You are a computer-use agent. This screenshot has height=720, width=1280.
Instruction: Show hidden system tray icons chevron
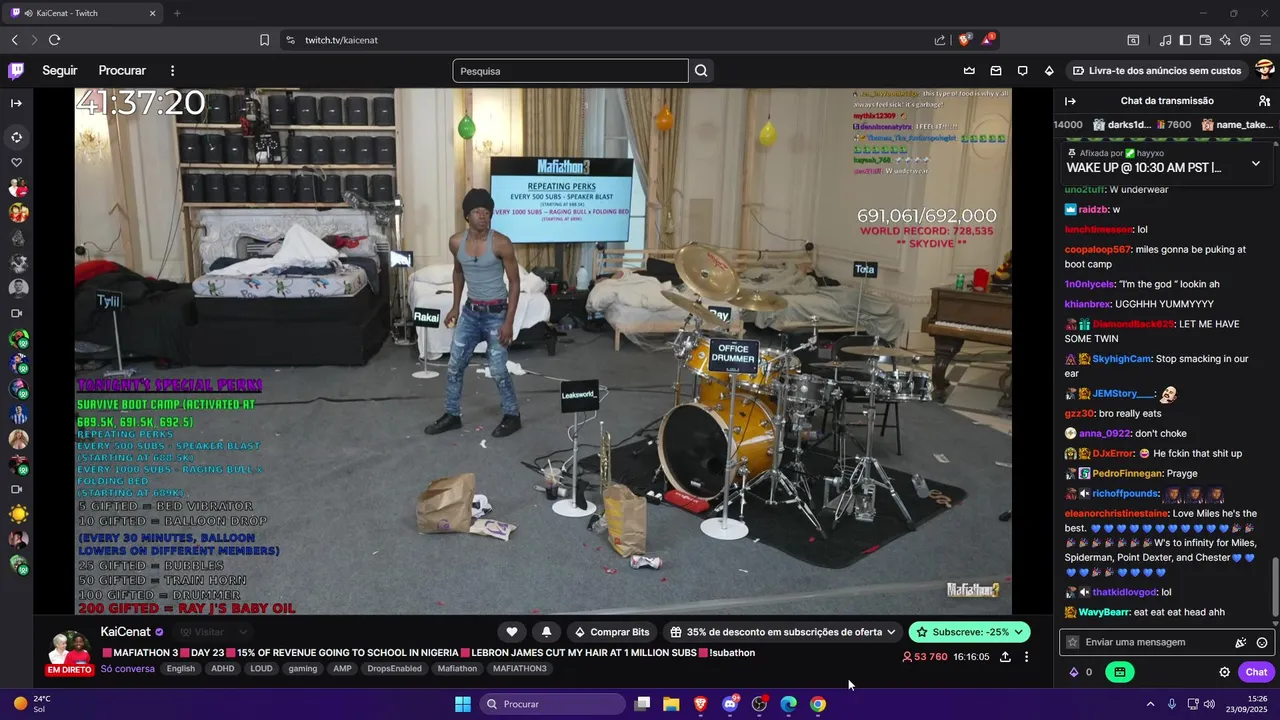point(1150,704)
